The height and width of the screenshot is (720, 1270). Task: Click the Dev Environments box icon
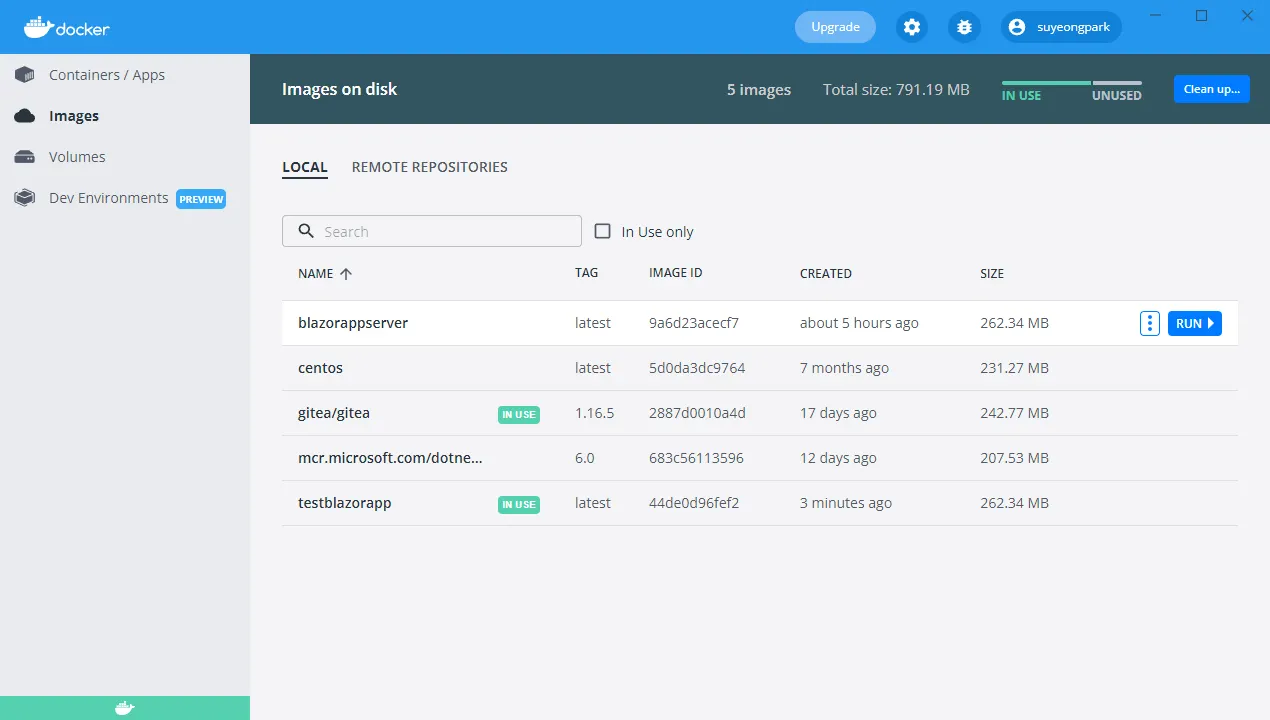coord(25,198)
